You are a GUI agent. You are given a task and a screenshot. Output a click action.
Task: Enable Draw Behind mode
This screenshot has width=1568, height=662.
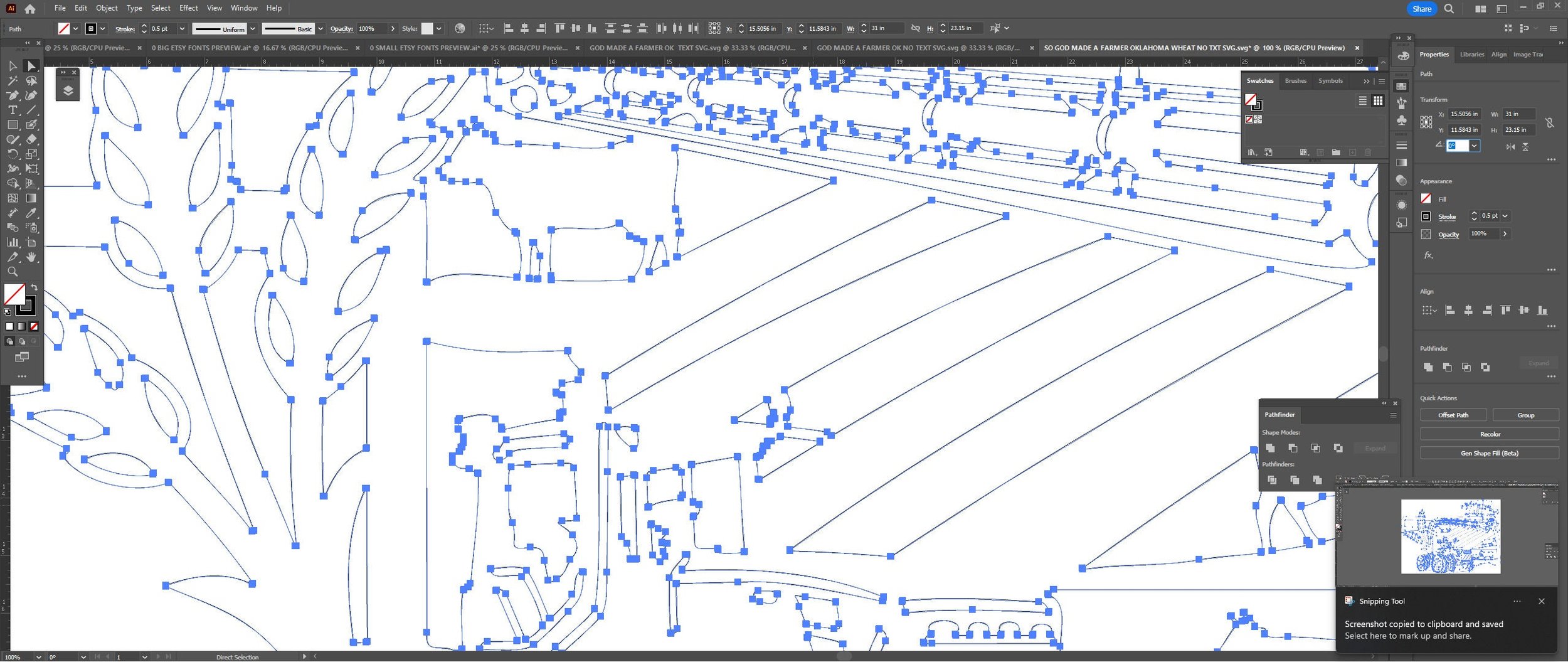coord(22,342)
